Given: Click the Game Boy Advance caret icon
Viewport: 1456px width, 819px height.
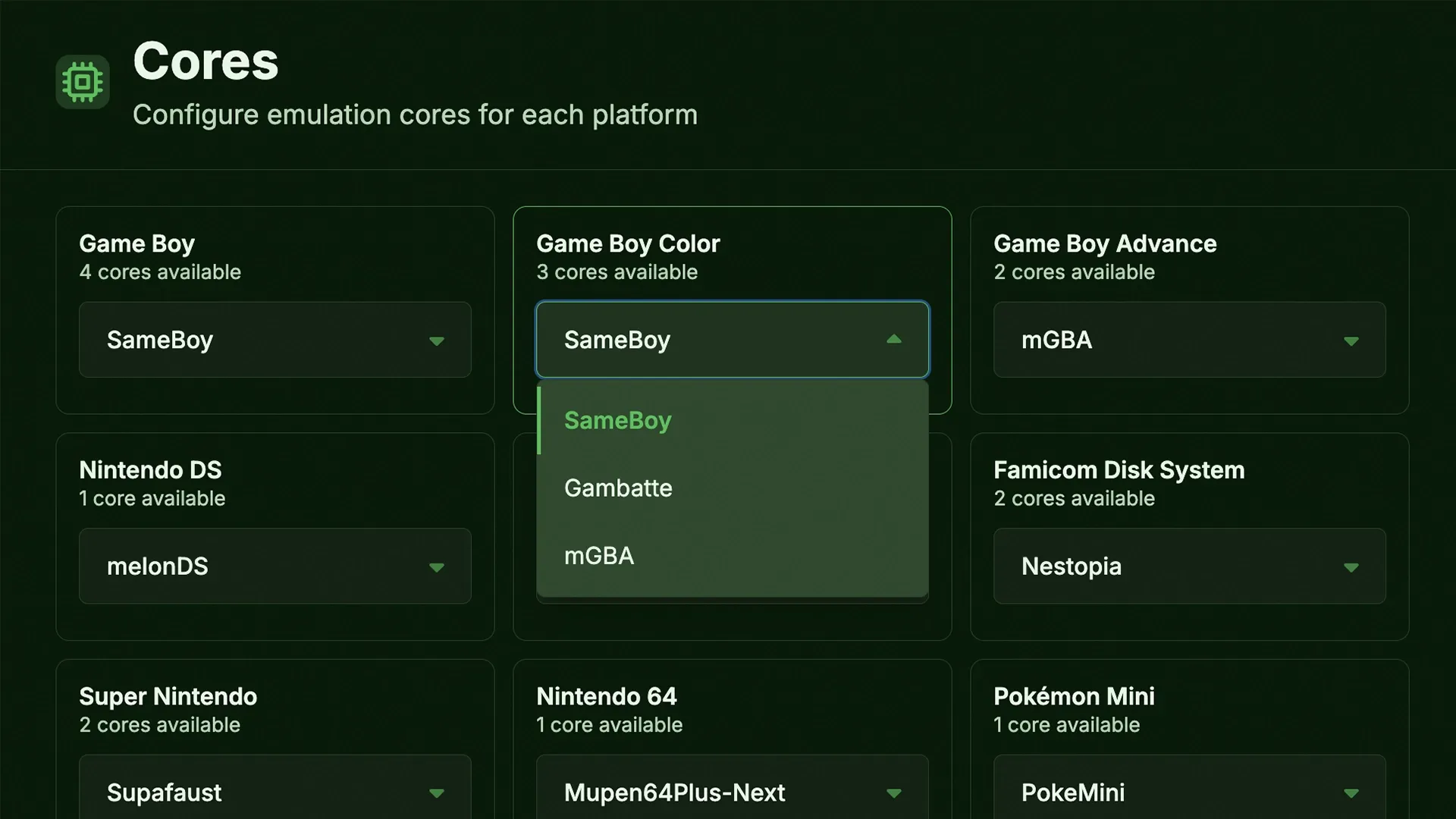Looking at the screenshot, I should (1351, 341).
